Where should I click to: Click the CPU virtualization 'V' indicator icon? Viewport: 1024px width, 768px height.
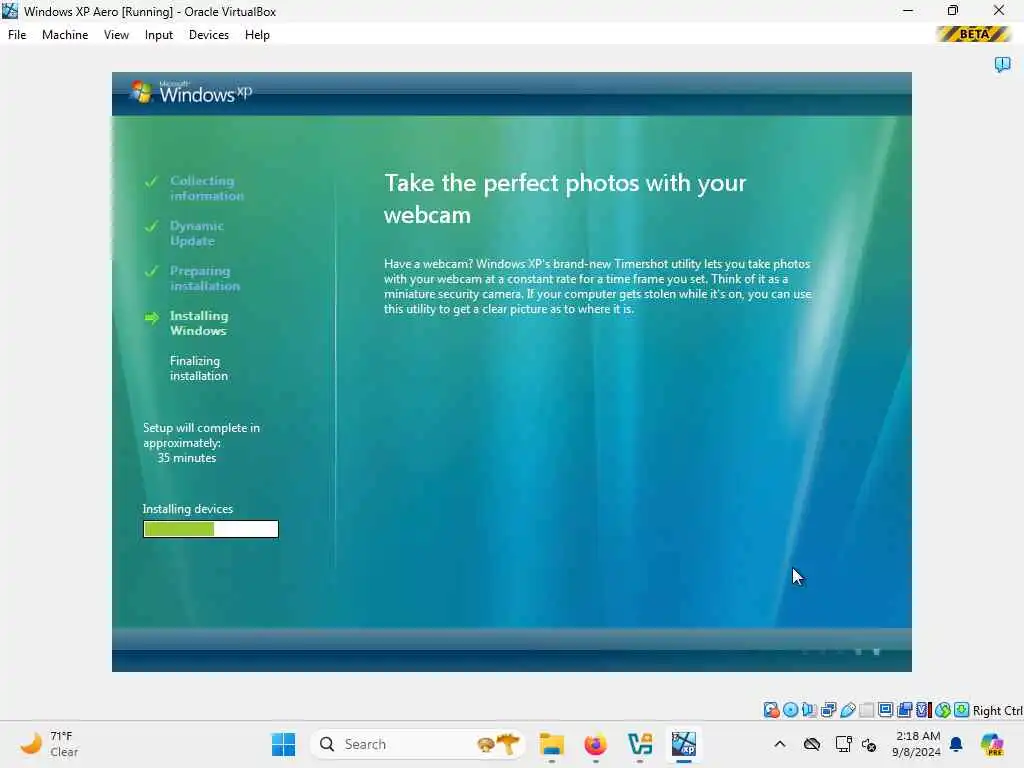923,710
